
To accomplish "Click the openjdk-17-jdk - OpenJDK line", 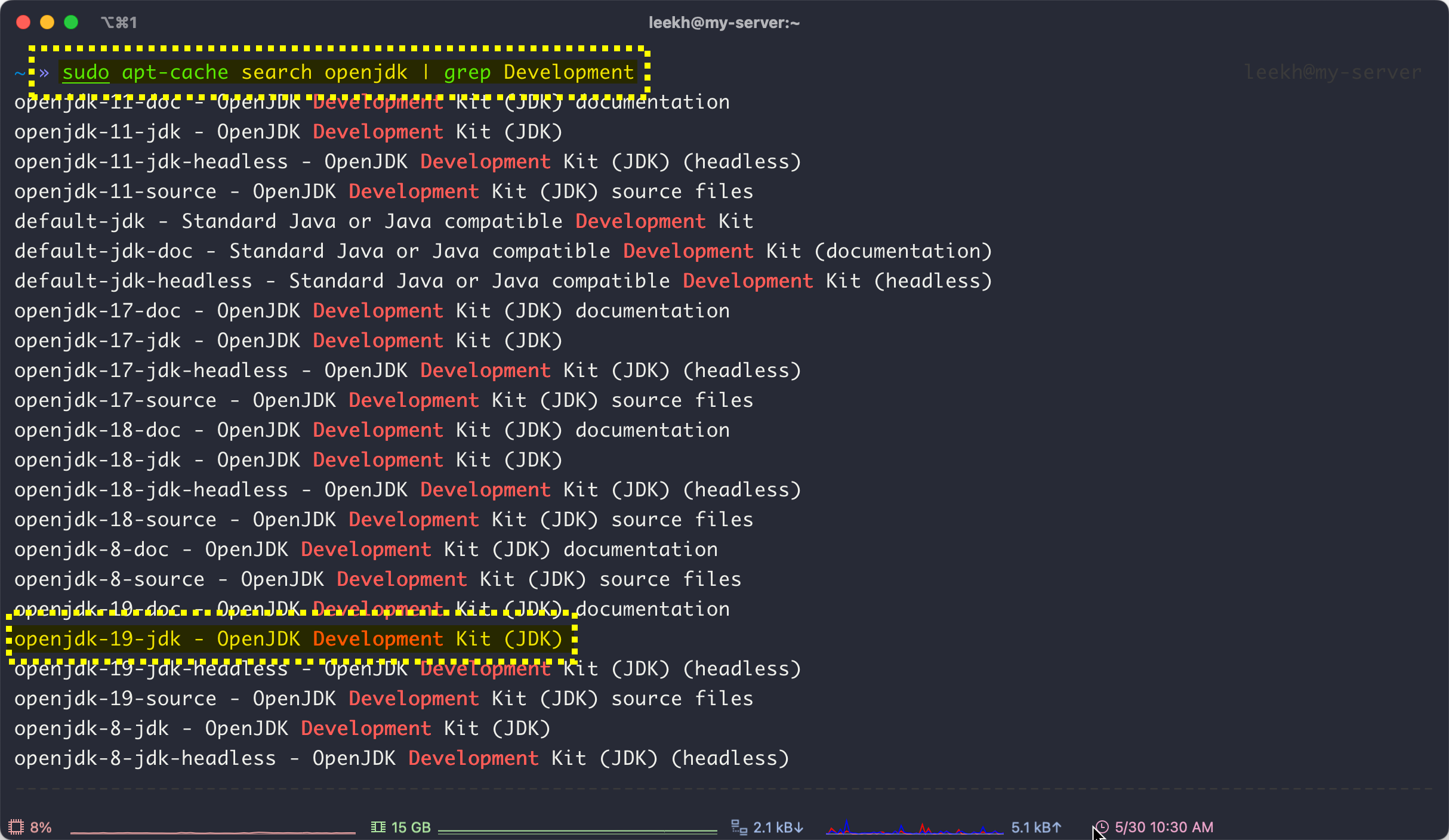I will click(288, 341).
